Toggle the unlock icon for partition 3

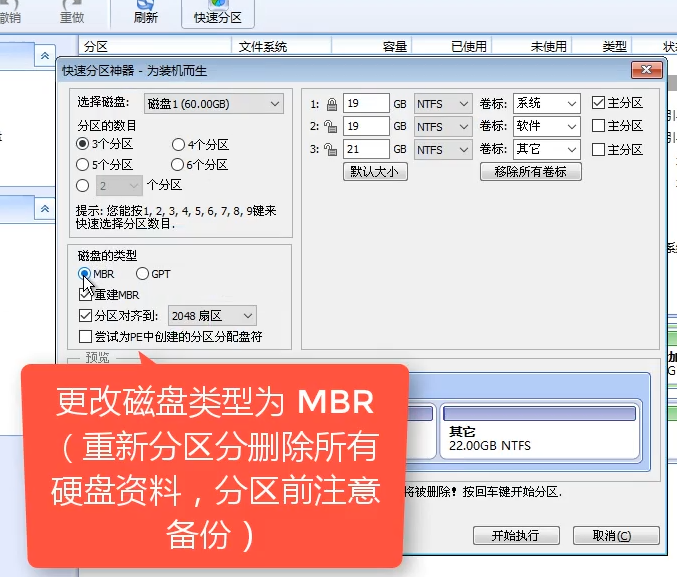331,149
